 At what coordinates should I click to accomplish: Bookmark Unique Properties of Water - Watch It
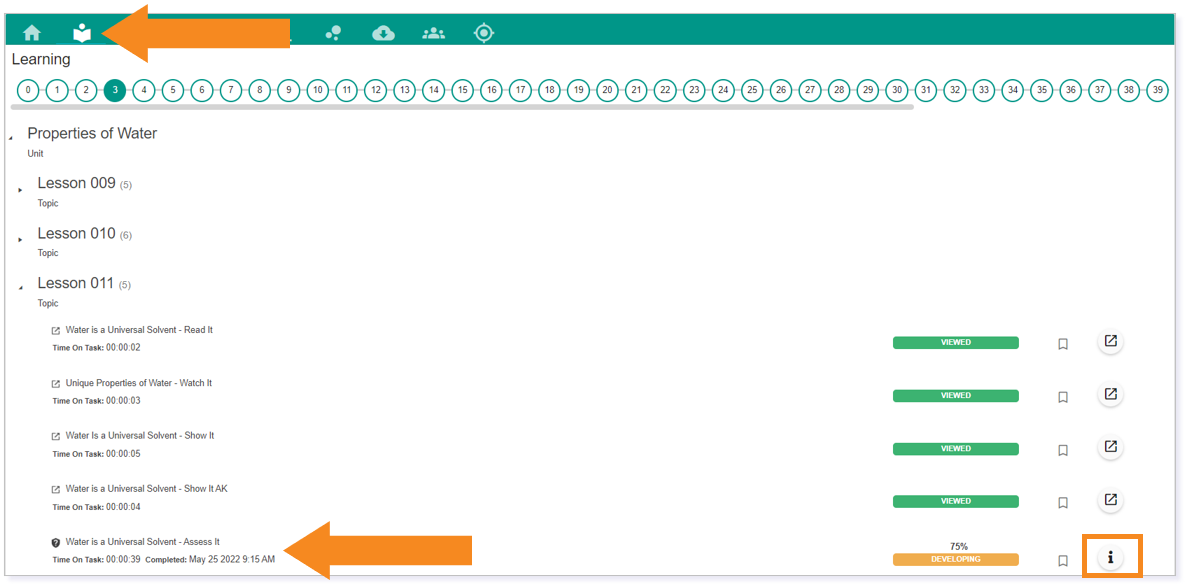(1063, 397)
